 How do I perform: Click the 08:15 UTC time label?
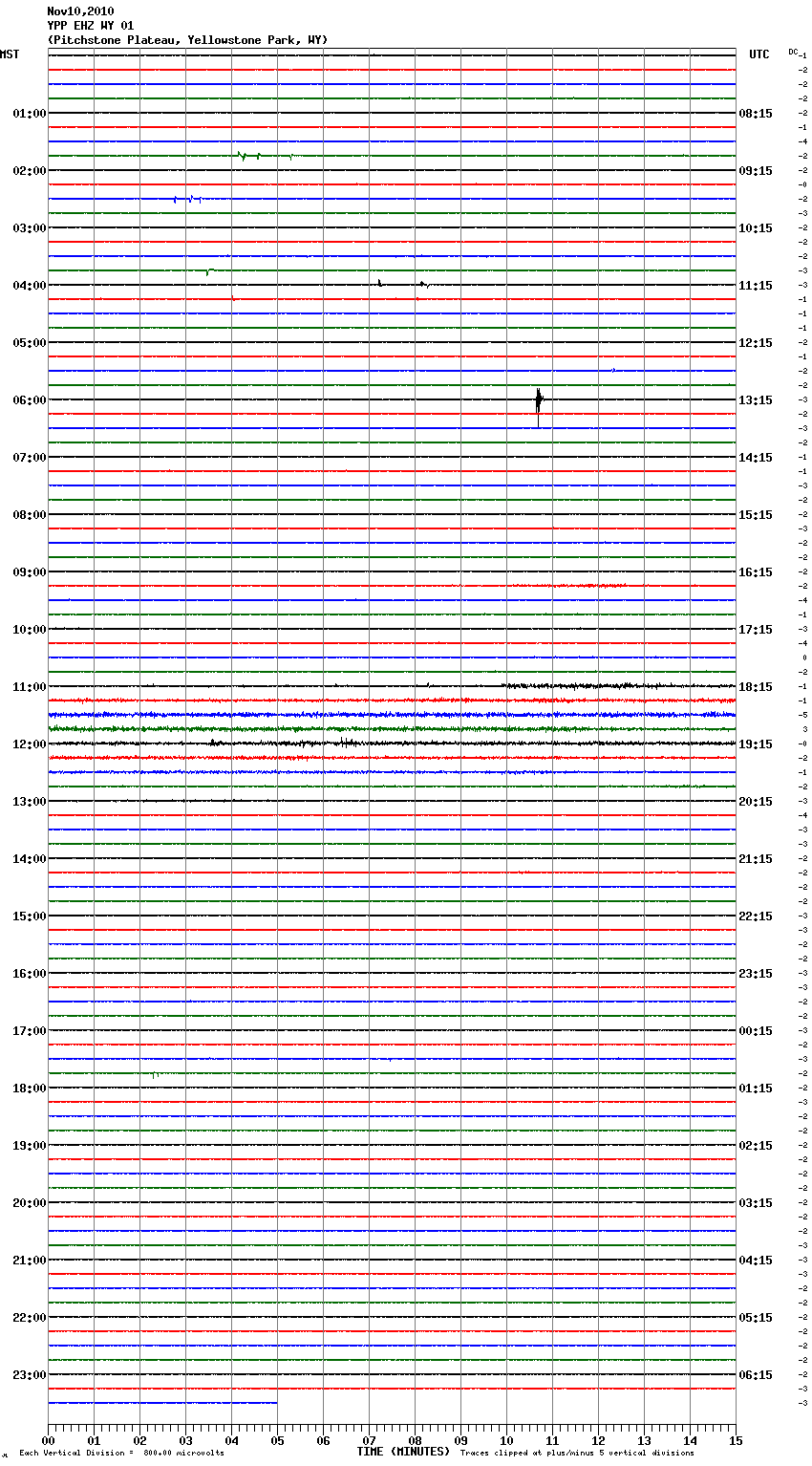756,114
